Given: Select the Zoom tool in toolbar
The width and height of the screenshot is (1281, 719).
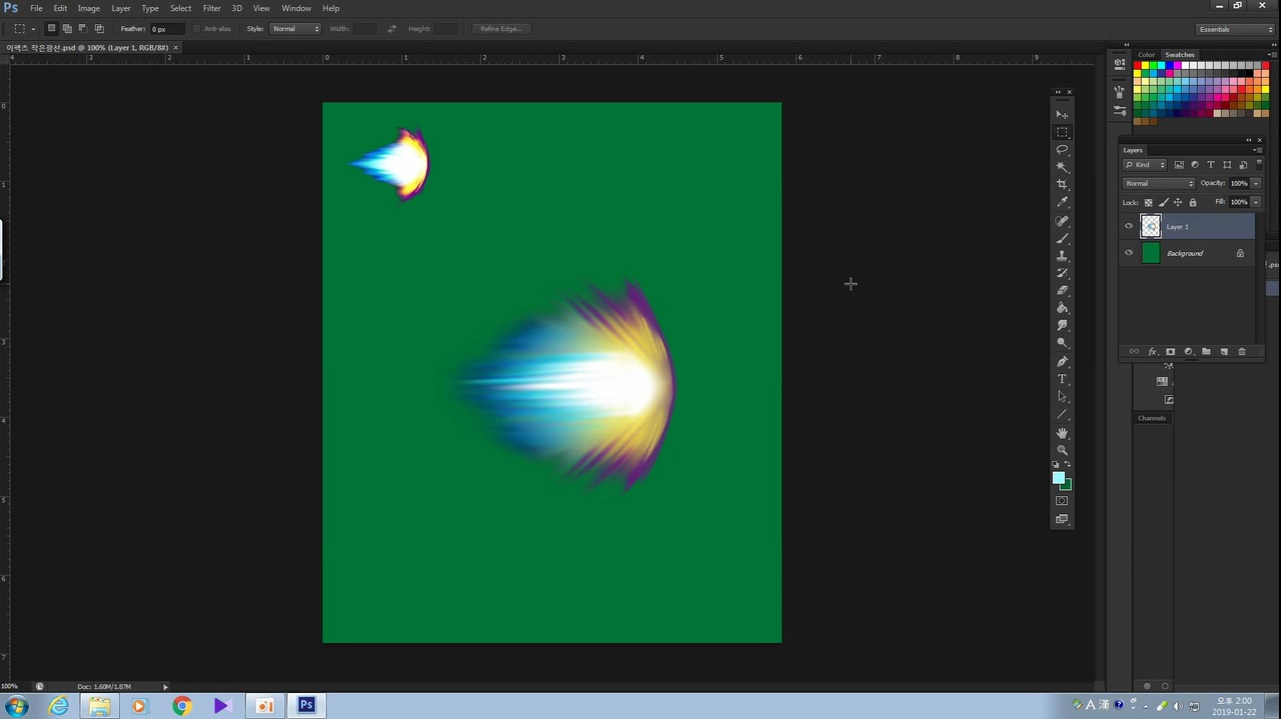Looking at the screenshot, I should point(1062,450).
